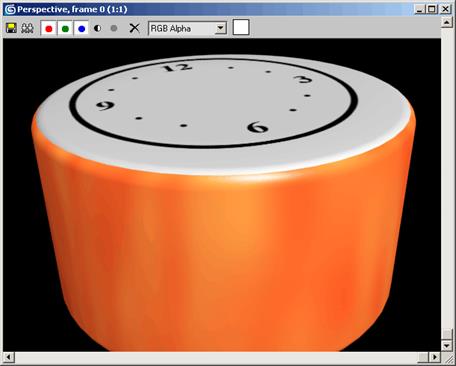Click the 3ds Max title bar icon
The height and width of the screenshot is (366, 456).
pyautogui.click(x=10, y=9)
